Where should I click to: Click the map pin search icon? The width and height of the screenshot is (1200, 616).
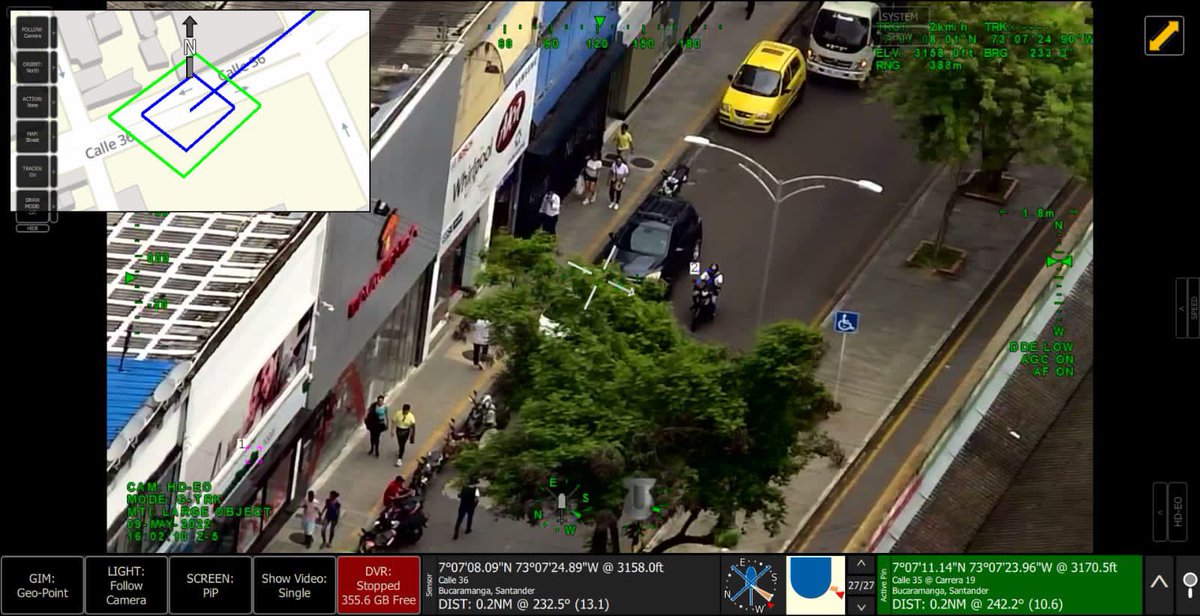tap(1188, 584)
